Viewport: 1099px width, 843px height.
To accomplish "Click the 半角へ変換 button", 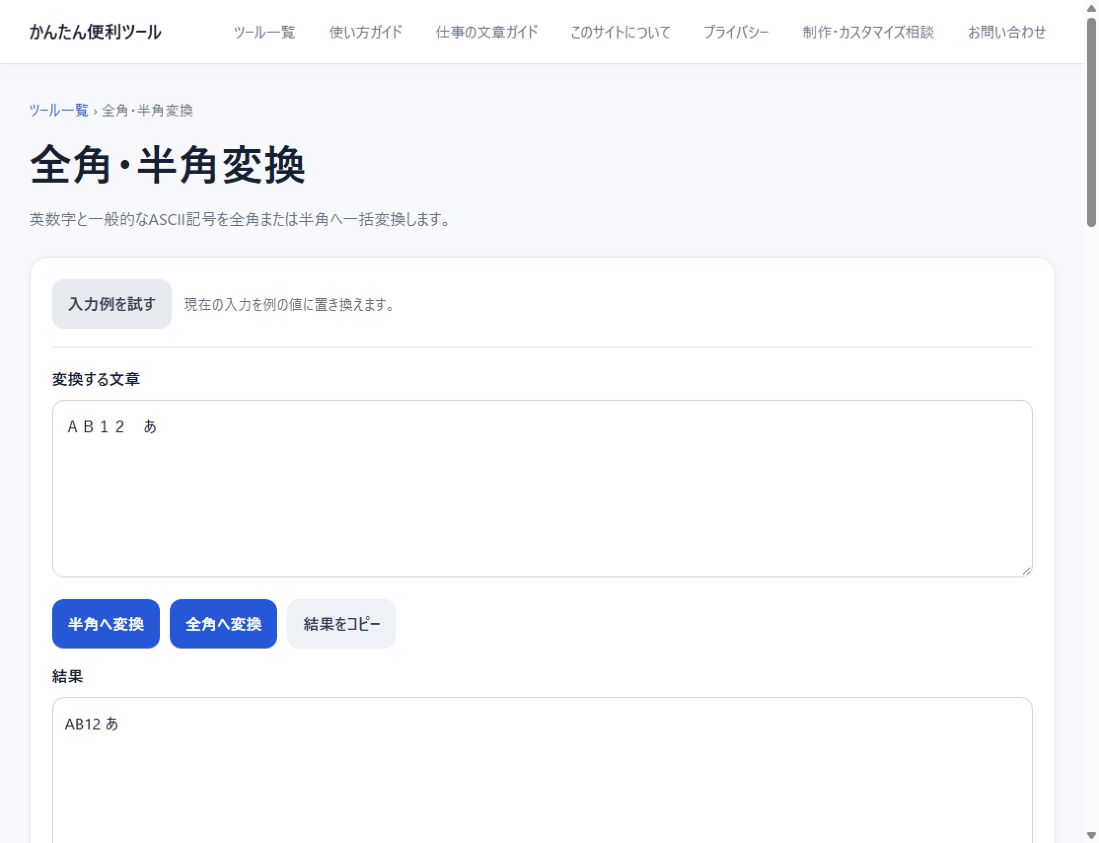I will 106,624.
